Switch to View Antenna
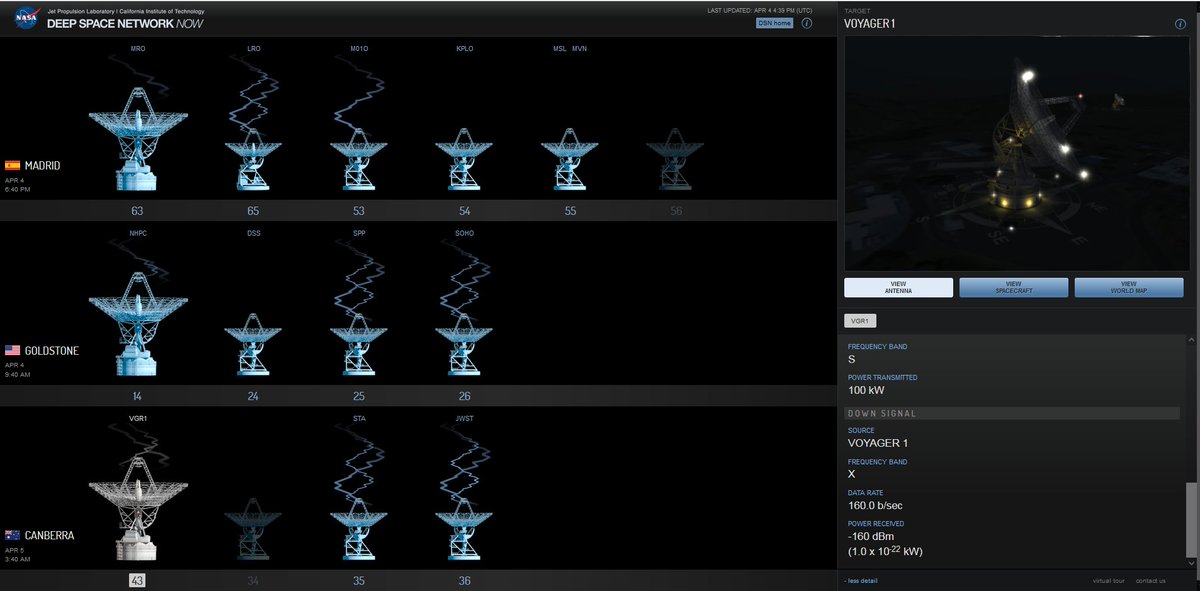 tap(898, 288)
